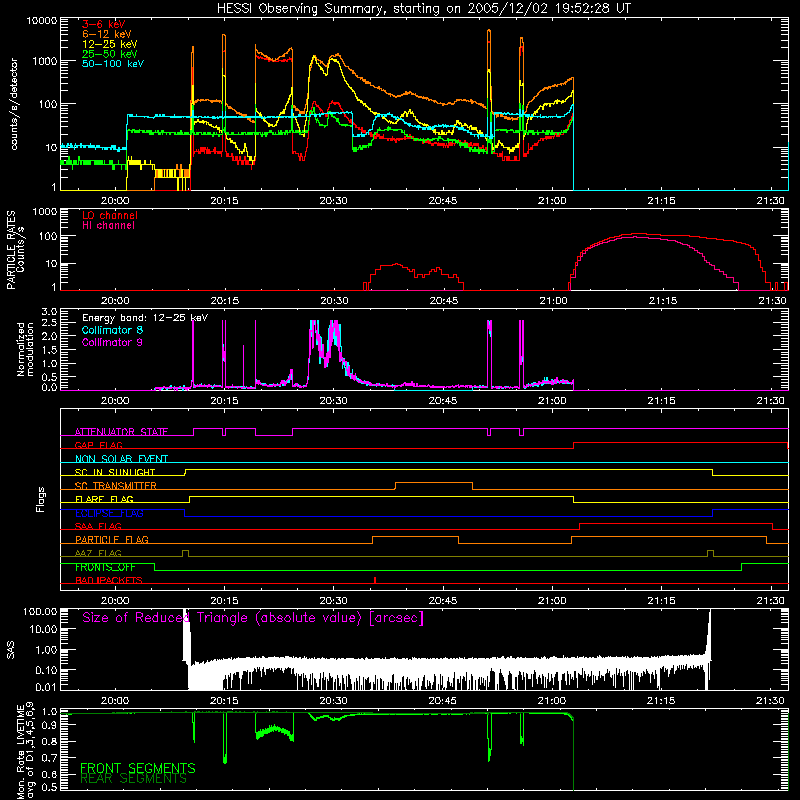The width and height of the screenshot is (800, 800).
Task: Click the PARTICLE FLAG label
Action: point(112,539)
